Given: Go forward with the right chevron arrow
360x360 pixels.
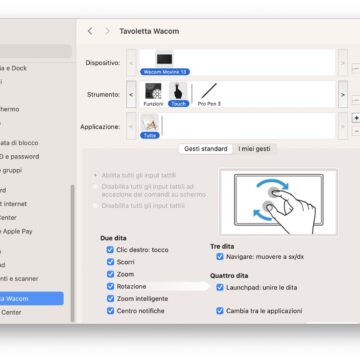Looking at the screenshot, I should [x=107, y=31].
